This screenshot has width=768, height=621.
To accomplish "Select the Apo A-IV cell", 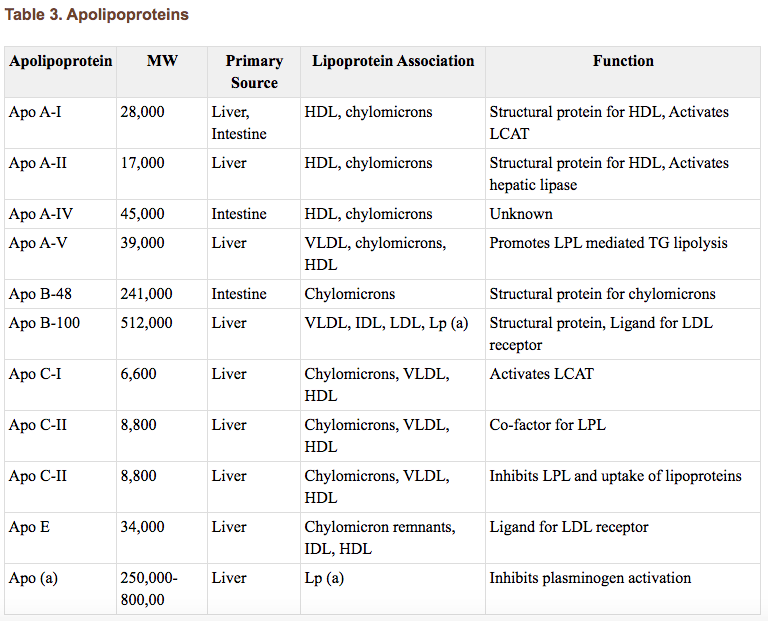I will click(39, 214).
